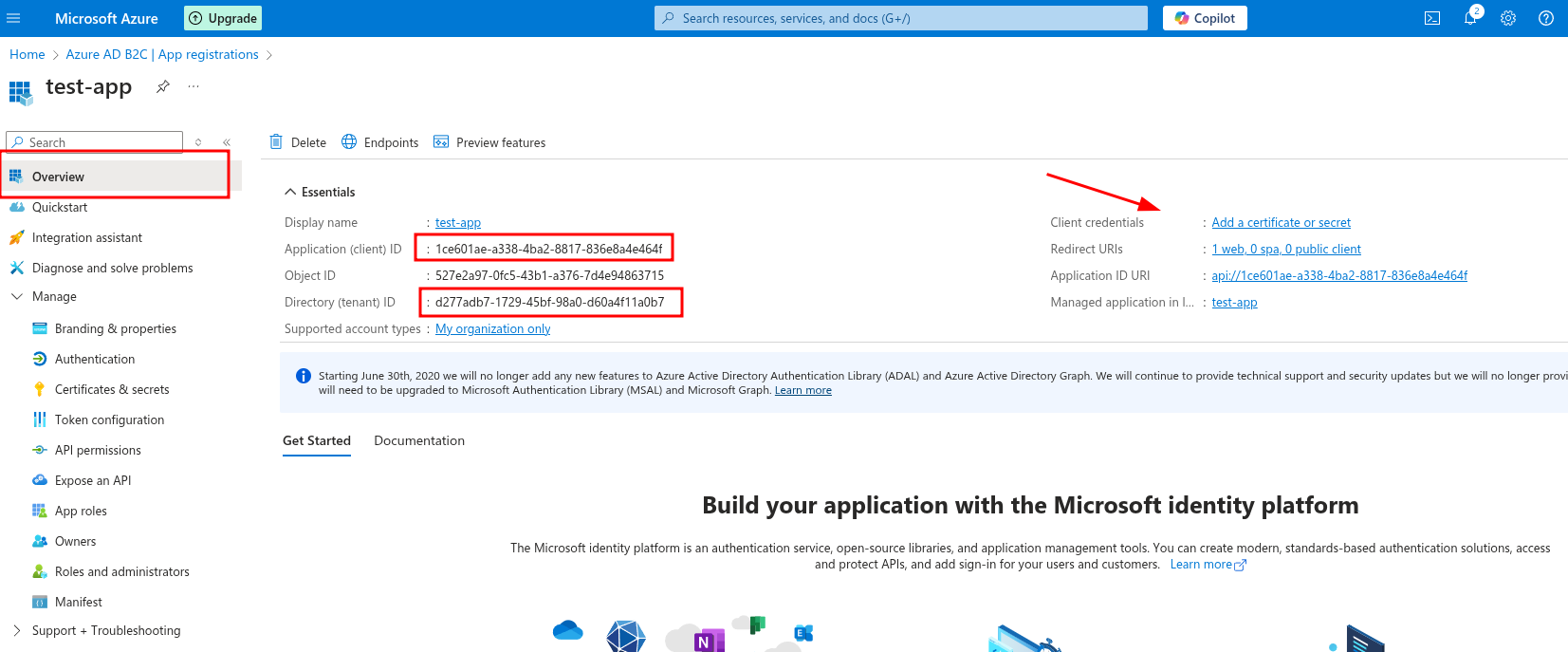Click the Manifest icon
The image size is (1568, 652).
pyautogui.click(x=40, y=602)
